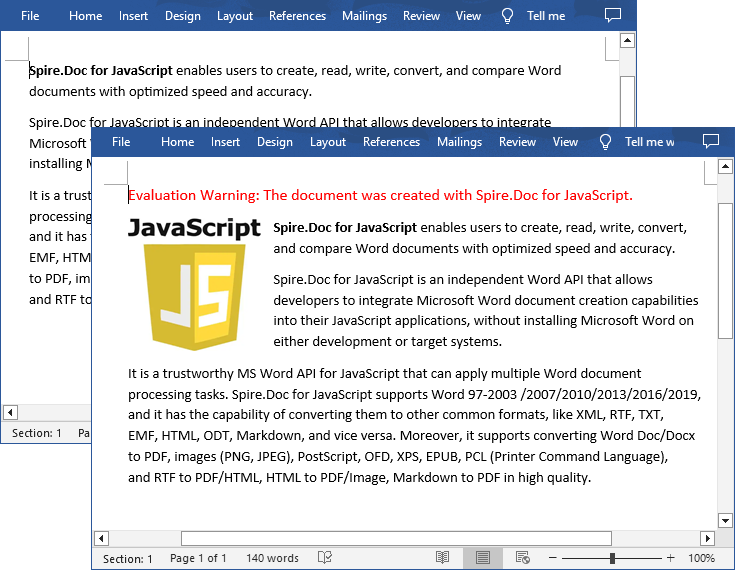Open the File menu in front window
Viewport: 735px width, 570px height.
121,142
